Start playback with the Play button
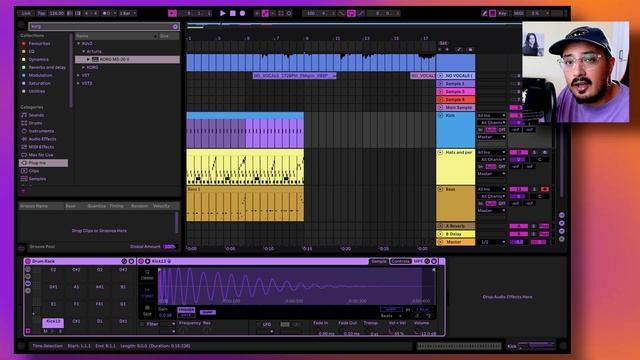Screen dimensions: 640x360 (222, 13)
